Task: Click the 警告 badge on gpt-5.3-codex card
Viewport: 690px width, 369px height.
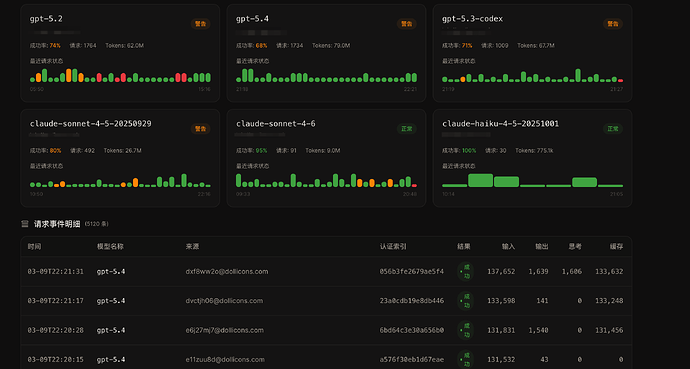Action: tap(613, 24)
